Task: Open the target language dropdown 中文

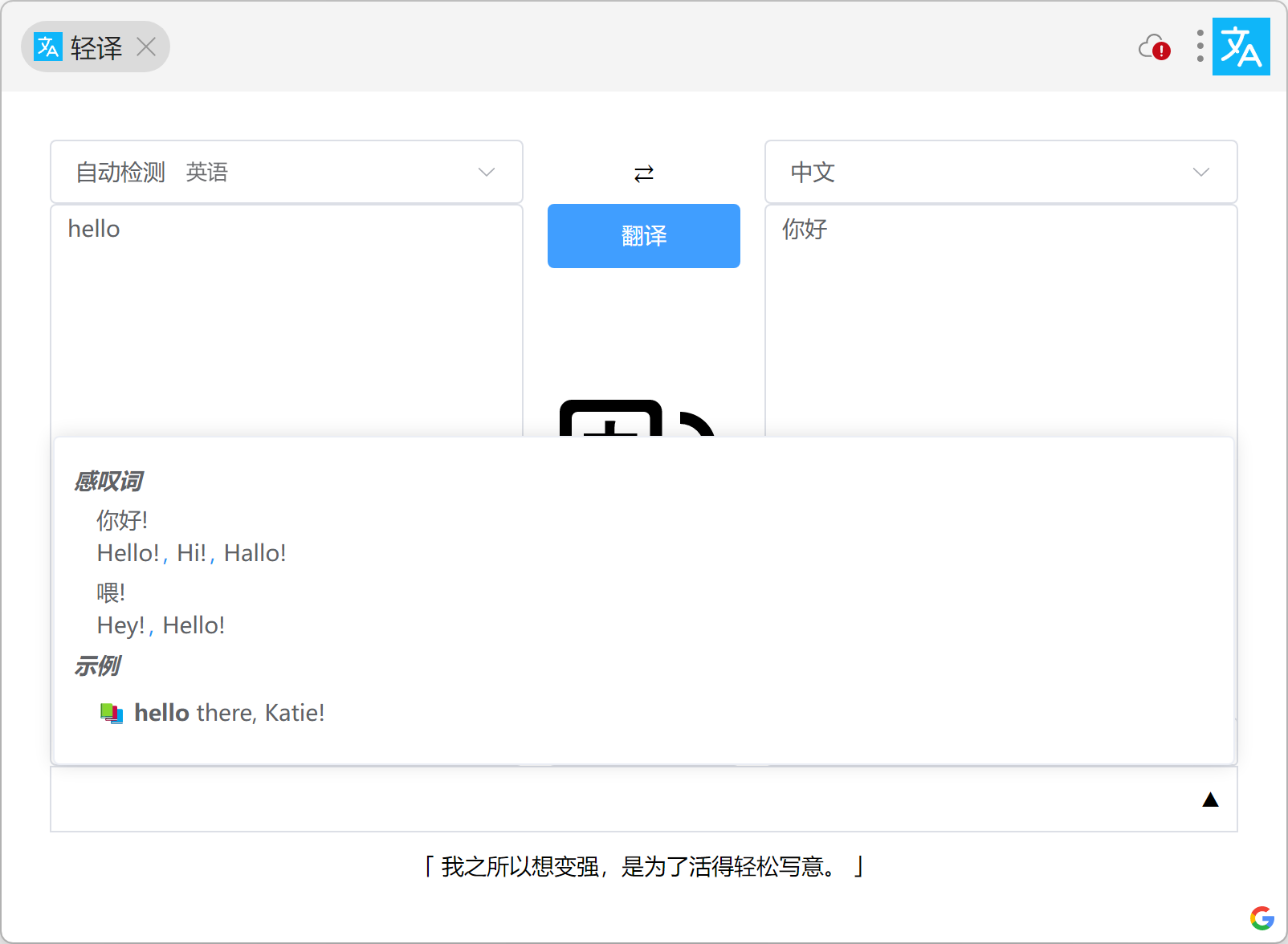Action: 1001,172
